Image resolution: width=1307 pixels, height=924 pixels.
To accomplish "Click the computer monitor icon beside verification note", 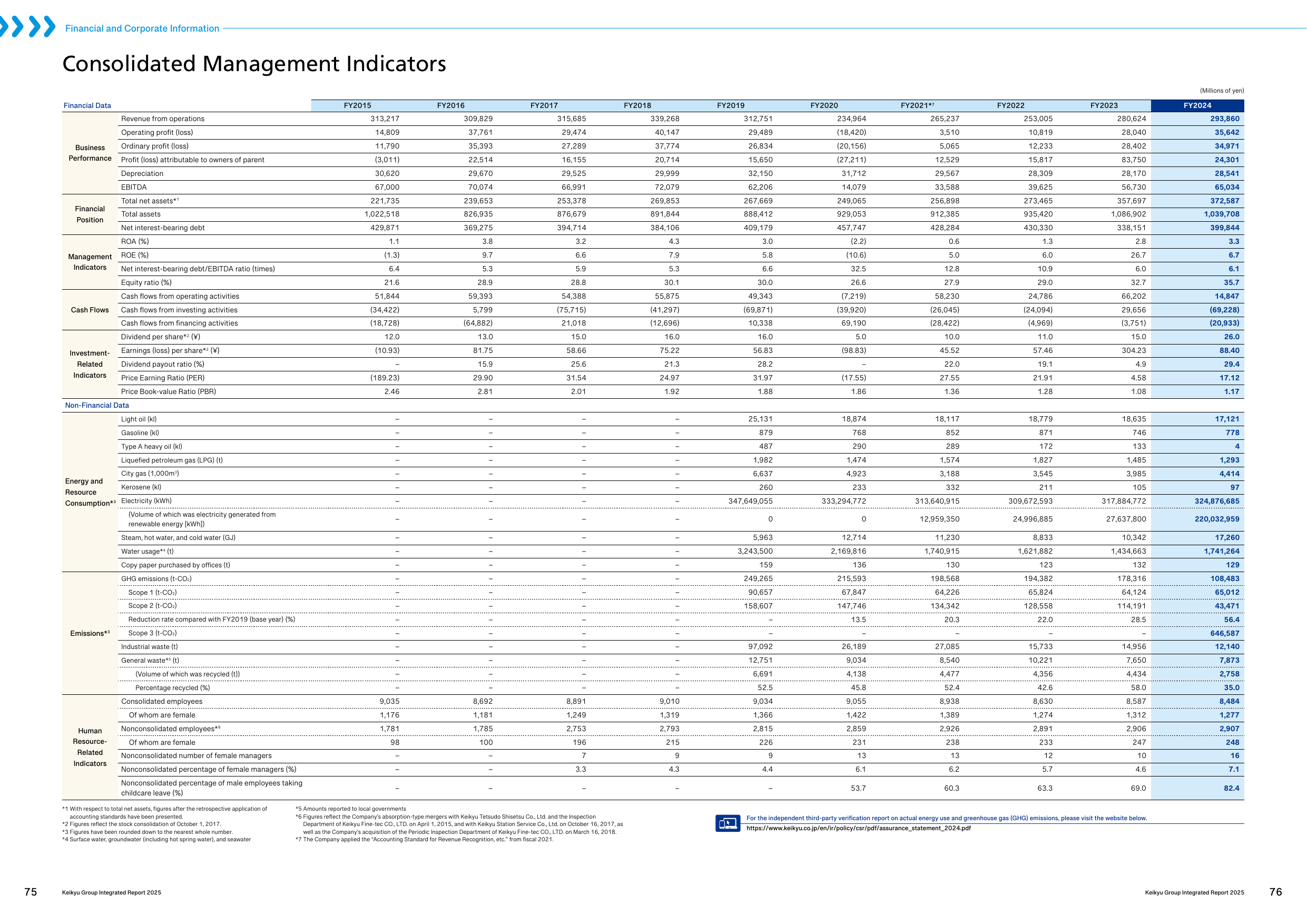I will click(728, 823).
